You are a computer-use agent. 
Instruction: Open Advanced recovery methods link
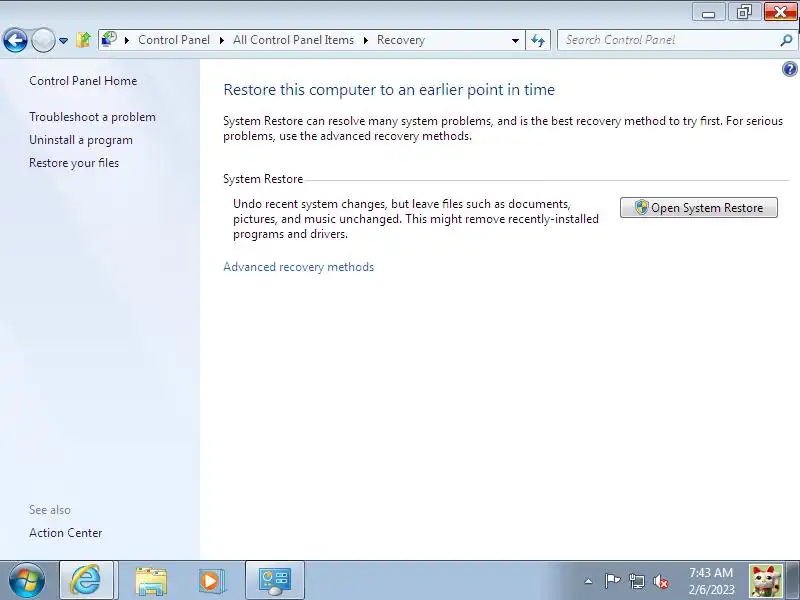click(298, 267)
